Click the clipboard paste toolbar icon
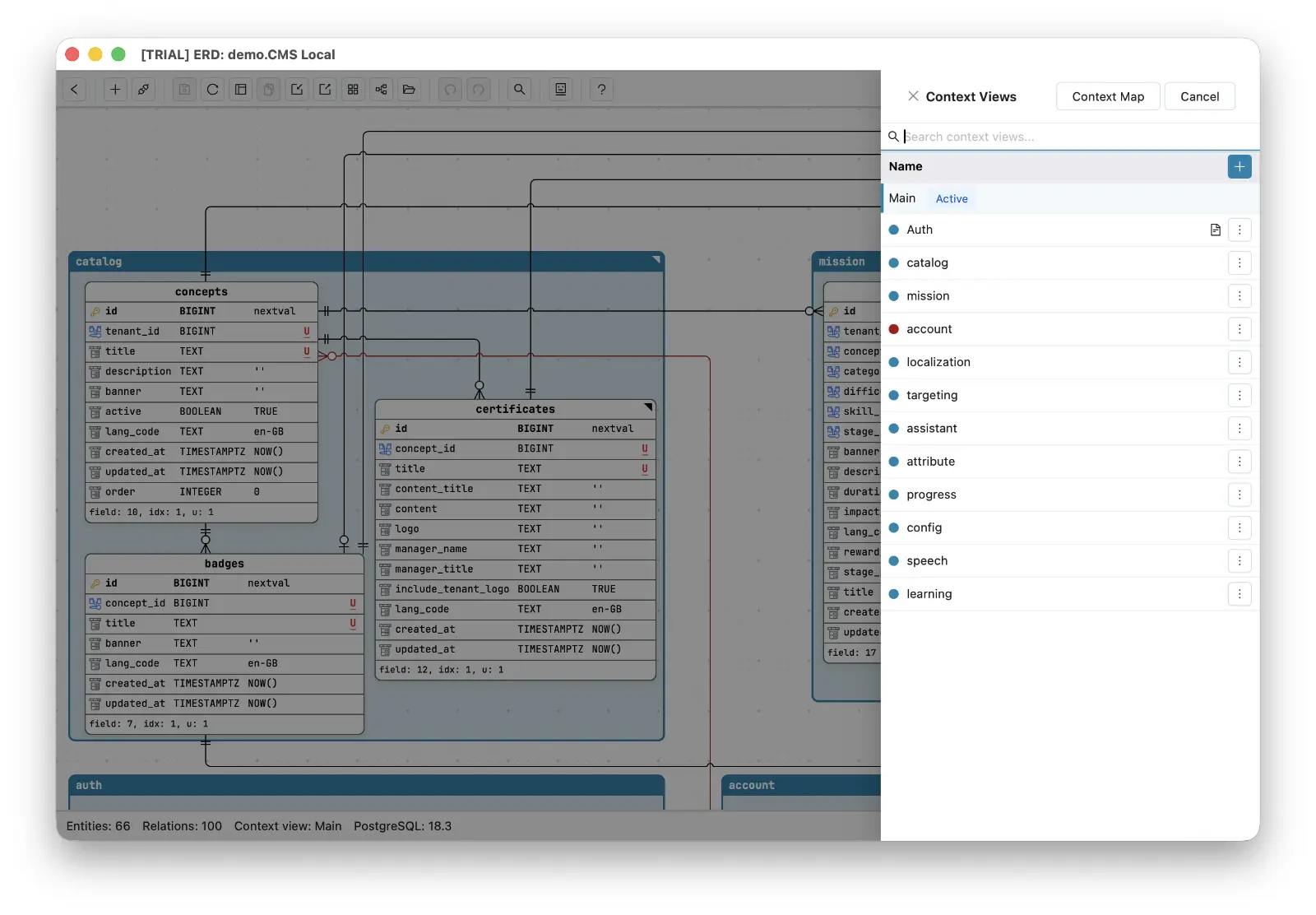1316x915 pixels. coord(269,90)
